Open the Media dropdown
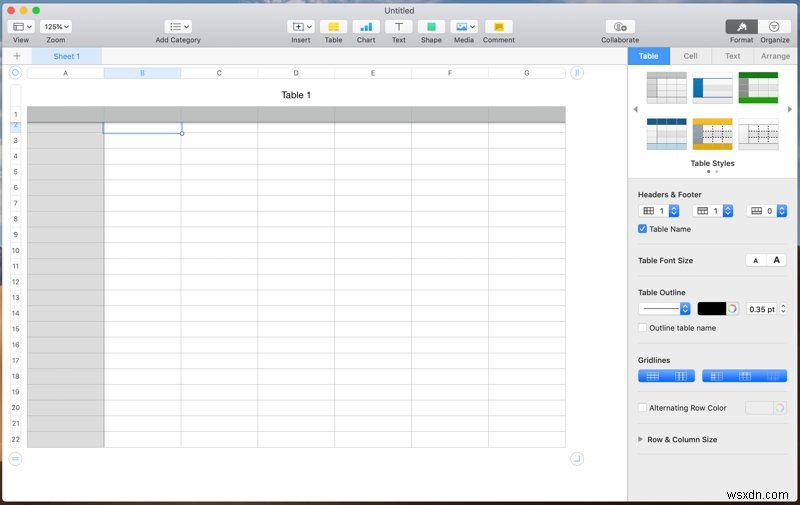Screen dimensions: 800x505 coord(464,27)
